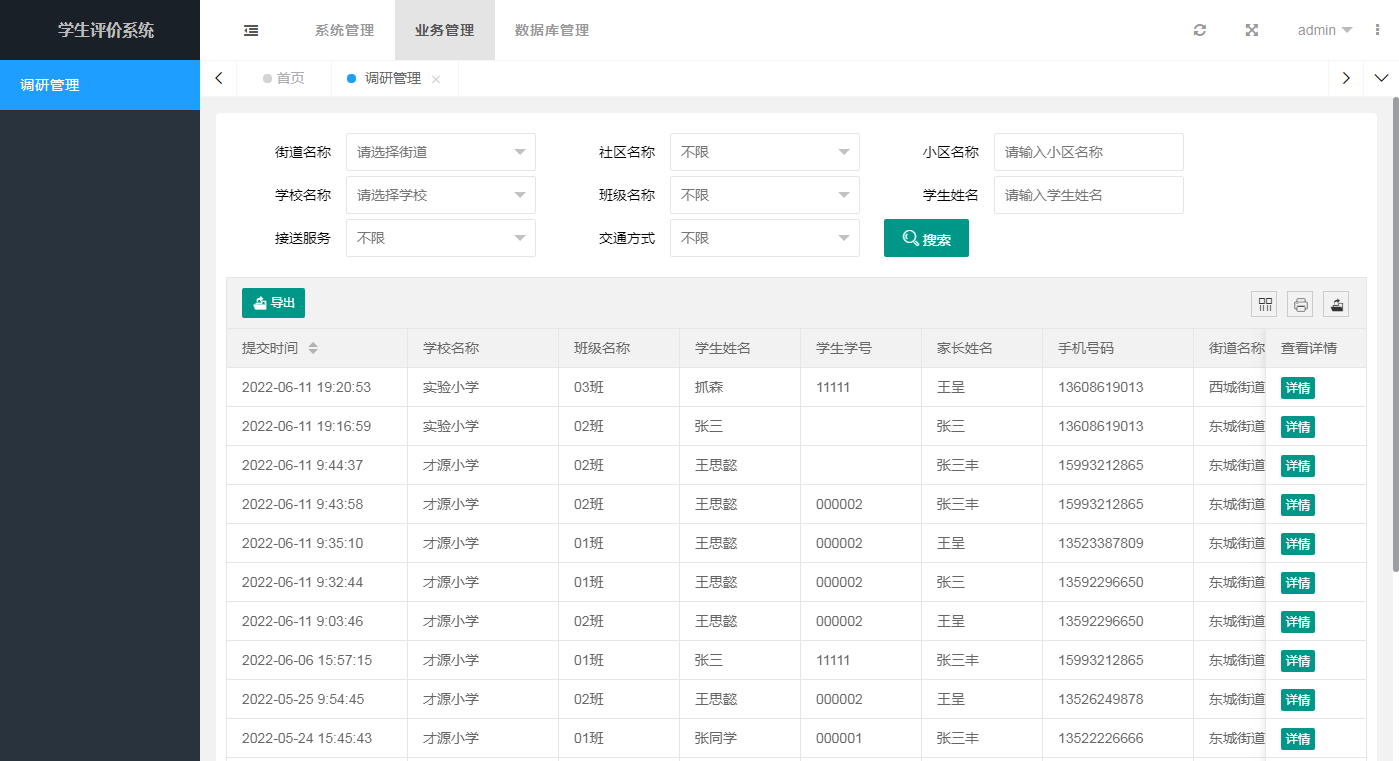Click the export icon at table top right
This screenshot has height=761, width=1399.
click(x=1336, y=304)
